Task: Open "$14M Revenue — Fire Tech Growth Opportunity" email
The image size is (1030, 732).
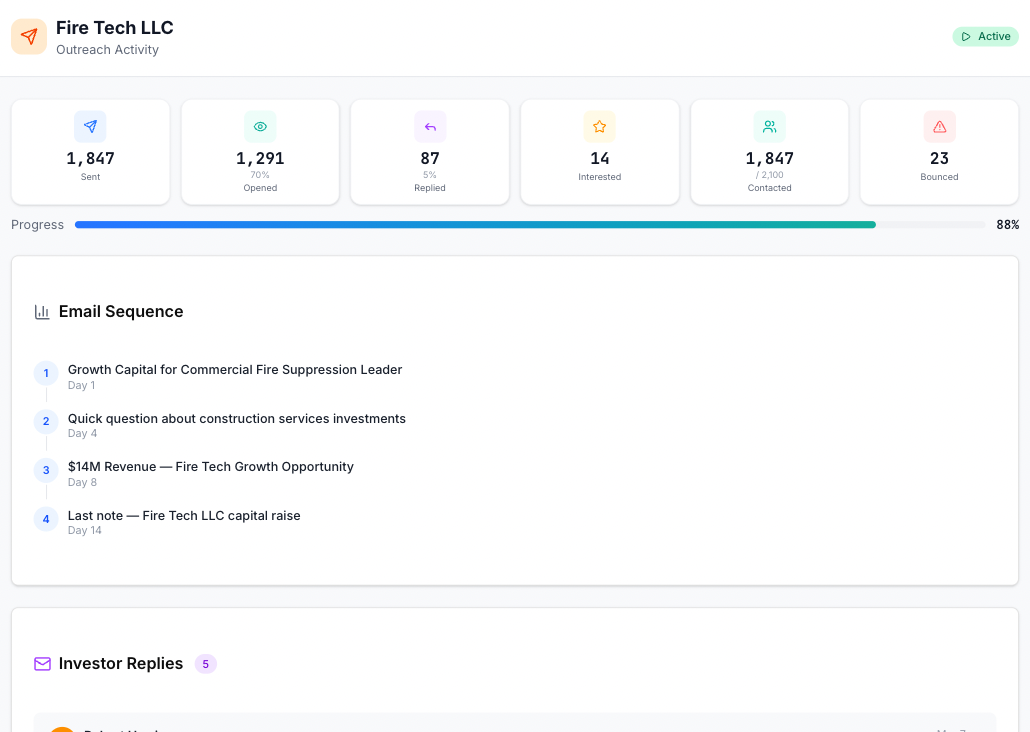Action: (210, 466)
